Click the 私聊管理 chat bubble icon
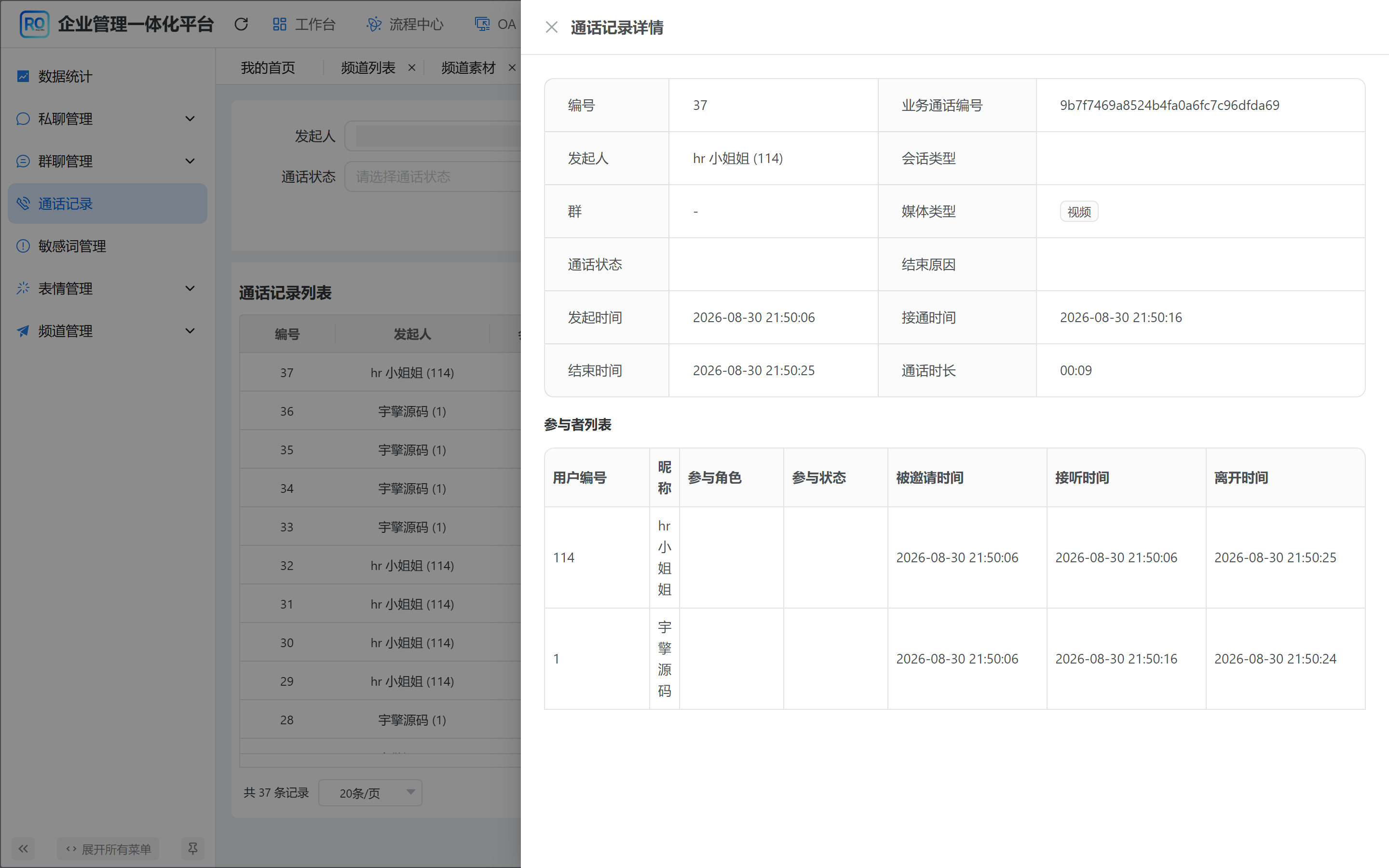This screenshot has height=868, width=1389. coord(23,119)
